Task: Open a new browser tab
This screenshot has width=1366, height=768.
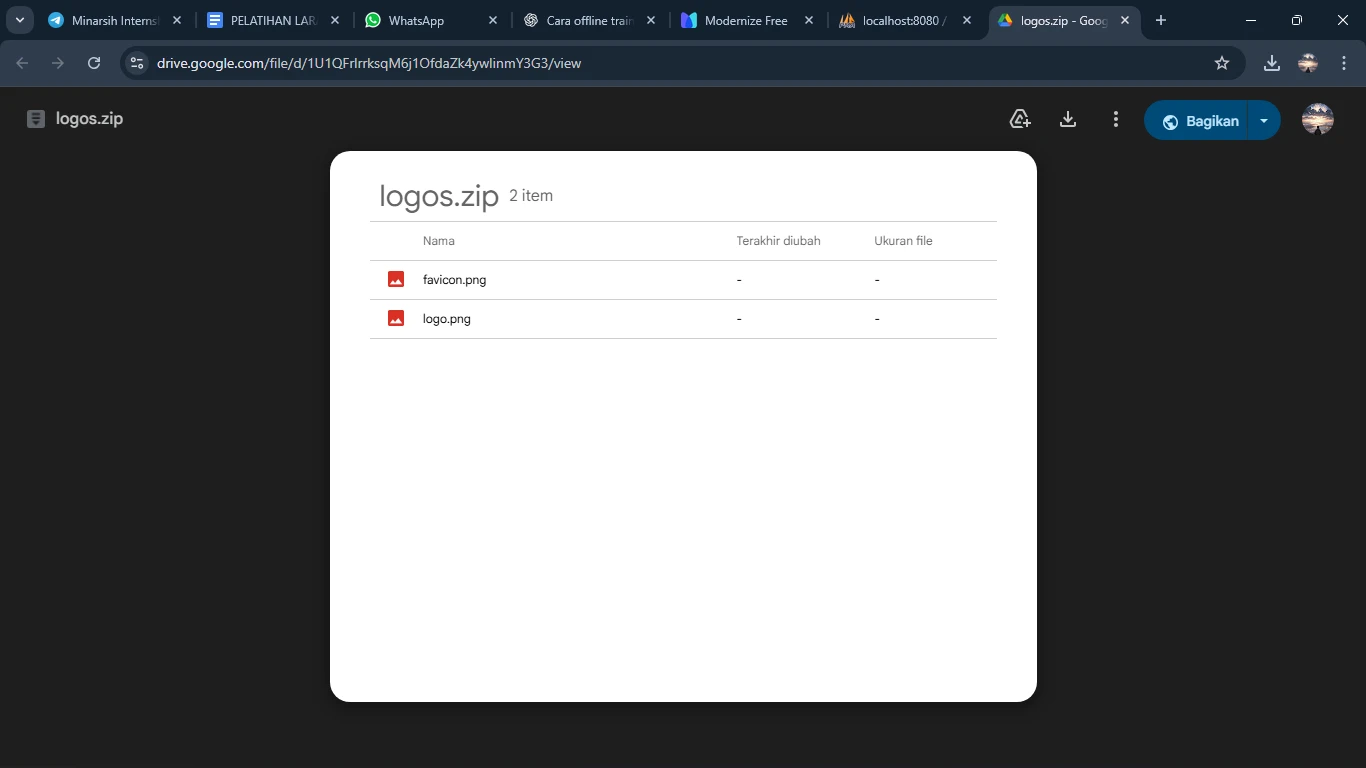Action: pyautogui.click(x=1161, y=20)
